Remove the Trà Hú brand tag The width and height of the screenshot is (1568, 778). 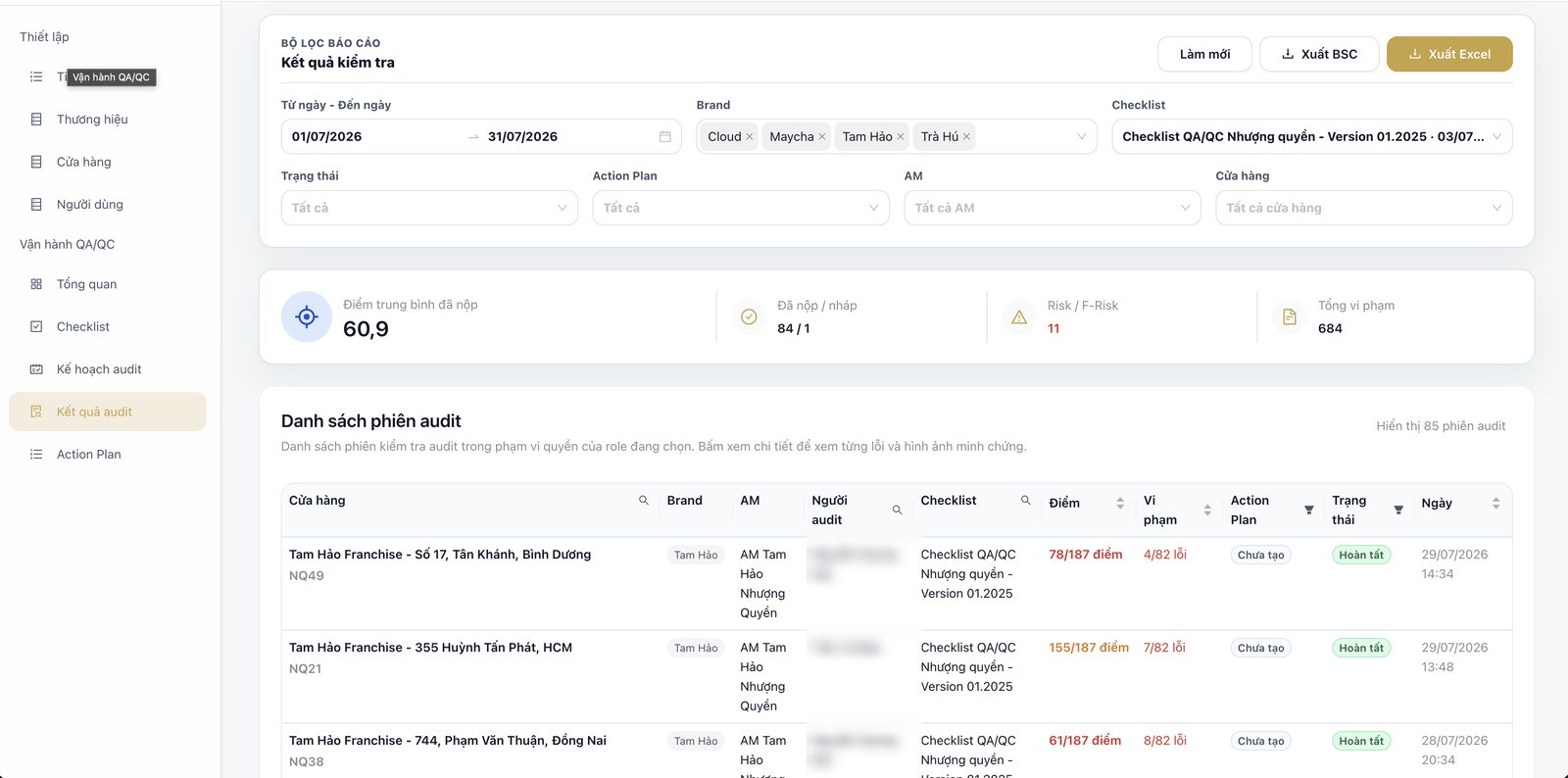pos(966,137)
